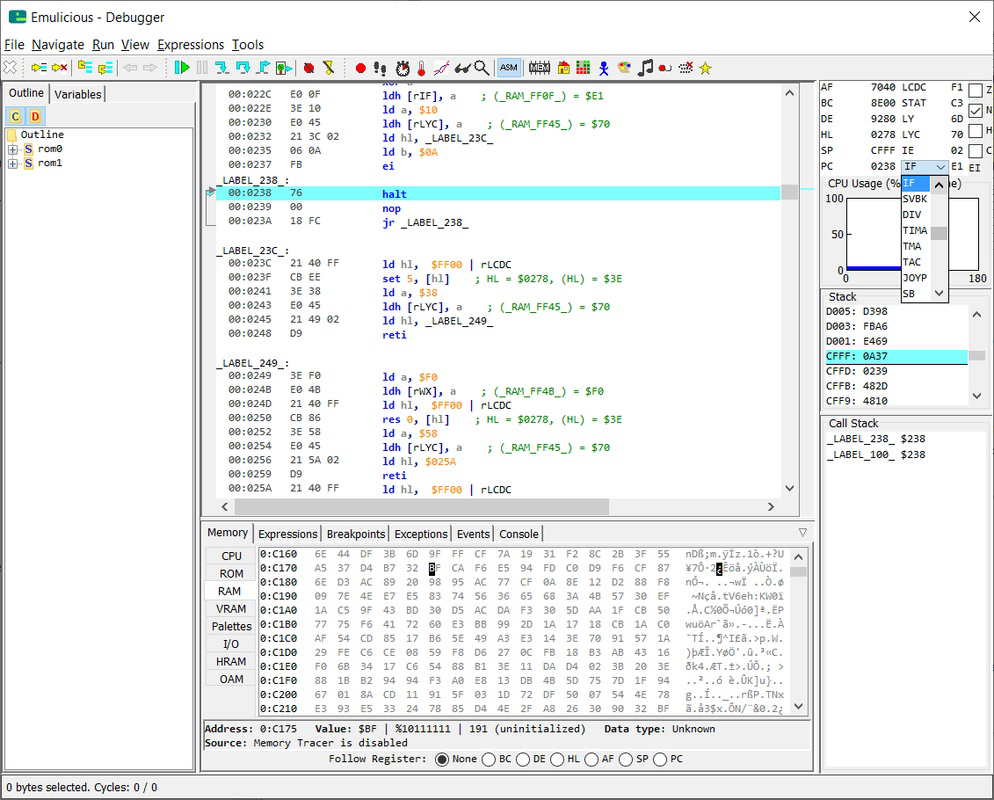This screenshot has height=800, width=994.
Task: Click the memory view vertical scrollbar
Action: [x=799, y=632]
